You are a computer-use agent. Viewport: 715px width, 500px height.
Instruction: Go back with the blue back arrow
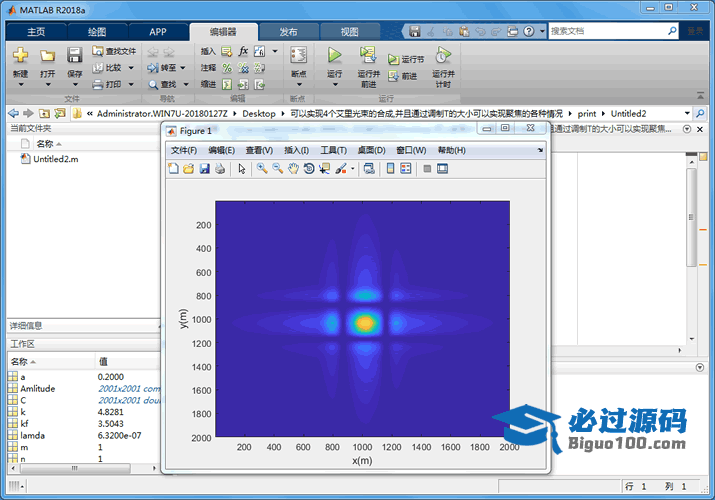[x=14, y=113]
